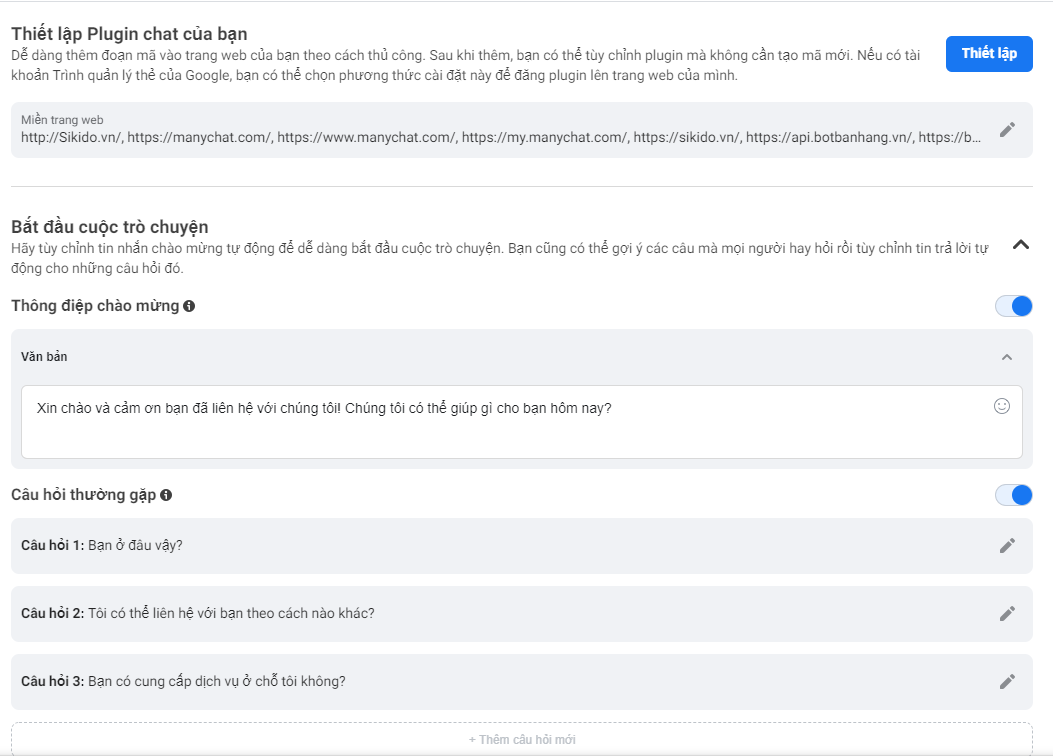Click the Văn bản header label
The image size is (1053, 756).
point(44,357)
